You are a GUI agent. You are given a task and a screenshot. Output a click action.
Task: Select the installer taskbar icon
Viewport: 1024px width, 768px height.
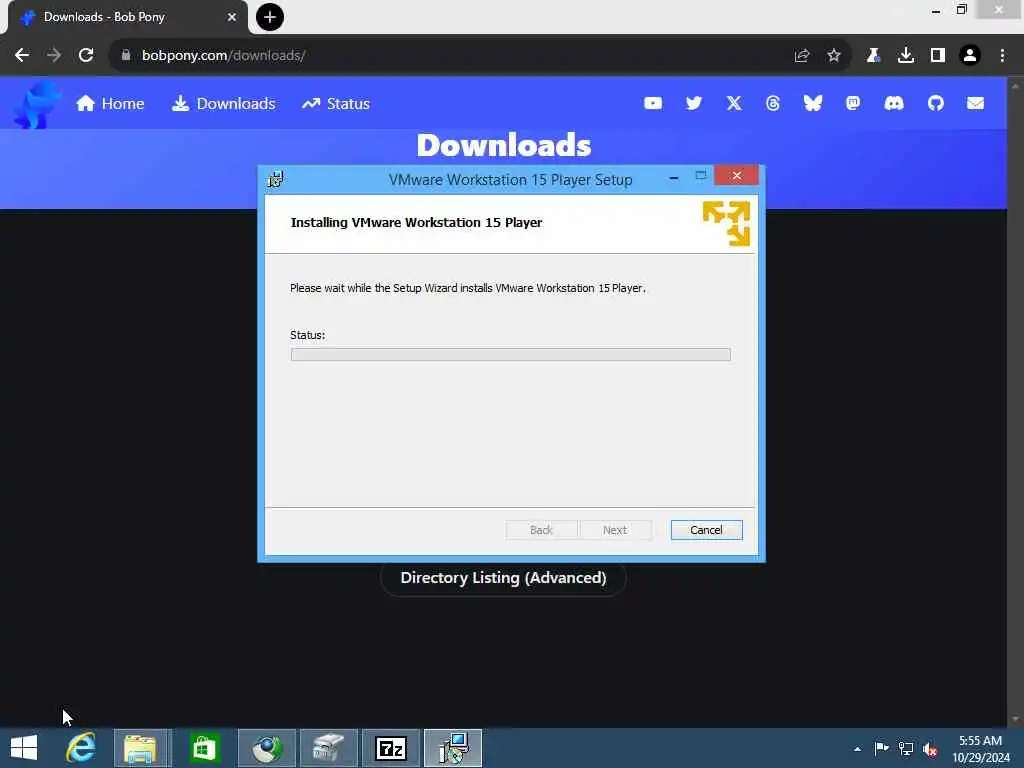[x=453, y=748]
